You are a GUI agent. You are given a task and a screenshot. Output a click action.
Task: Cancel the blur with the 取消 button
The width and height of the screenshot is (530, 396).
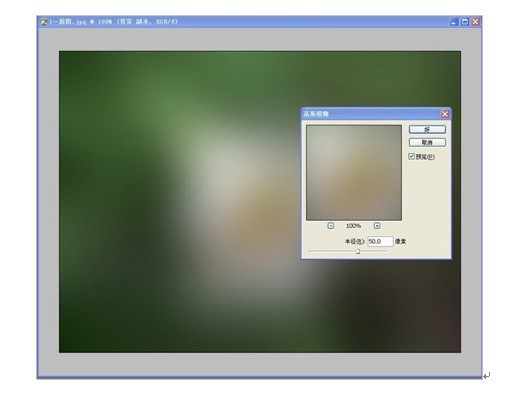coord(427,142)
